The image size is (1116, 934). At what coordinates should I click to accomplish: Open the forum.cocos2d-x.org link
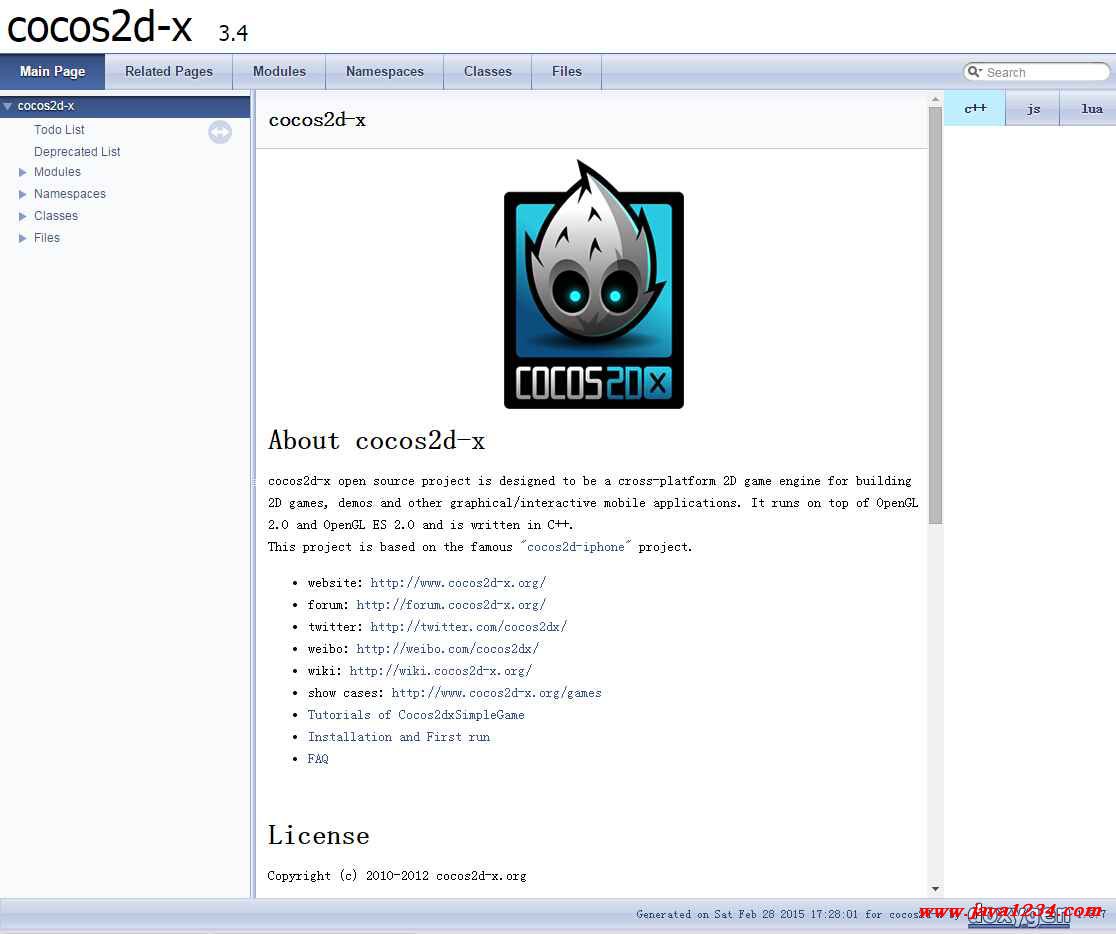point(451,604)
